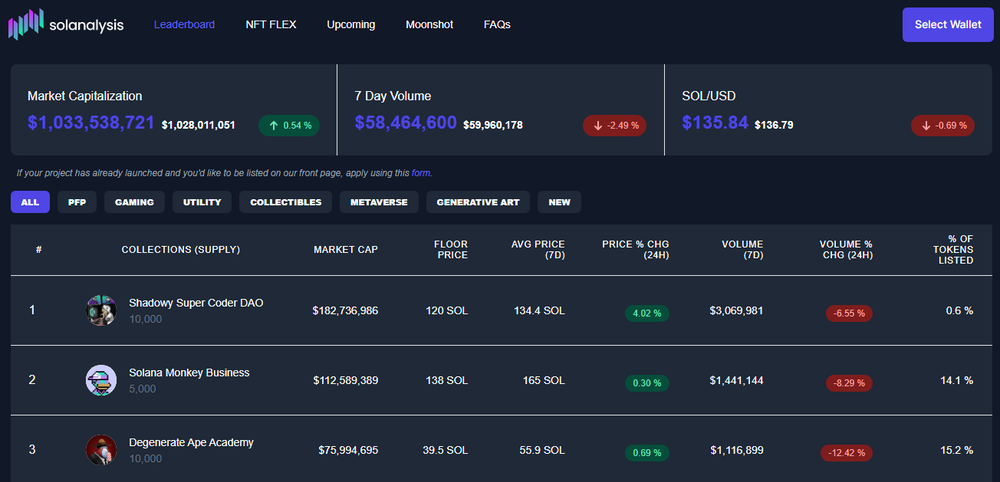Click the SOL/USD -0.69% badge
The height and width of the screenshot is (482, 1000).
point(941,125)
